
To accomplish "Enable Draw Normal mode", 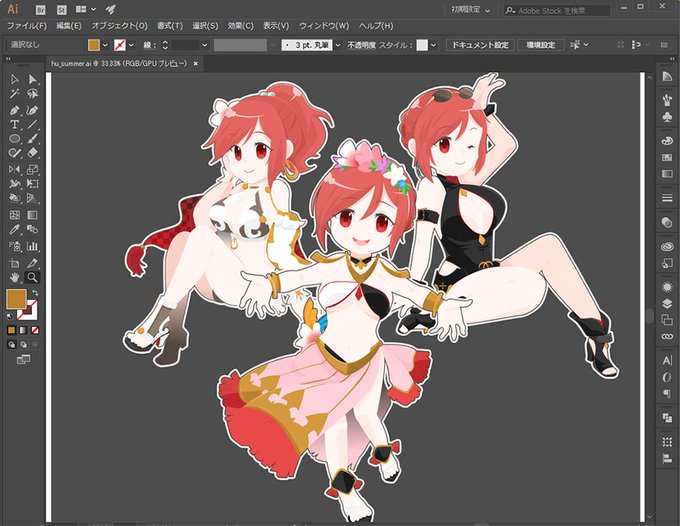I will click(12, 345).
